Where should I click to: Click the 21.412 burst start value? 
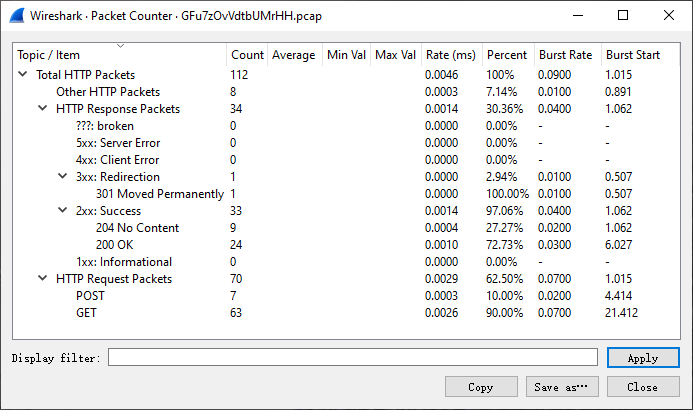click(621, 313)
